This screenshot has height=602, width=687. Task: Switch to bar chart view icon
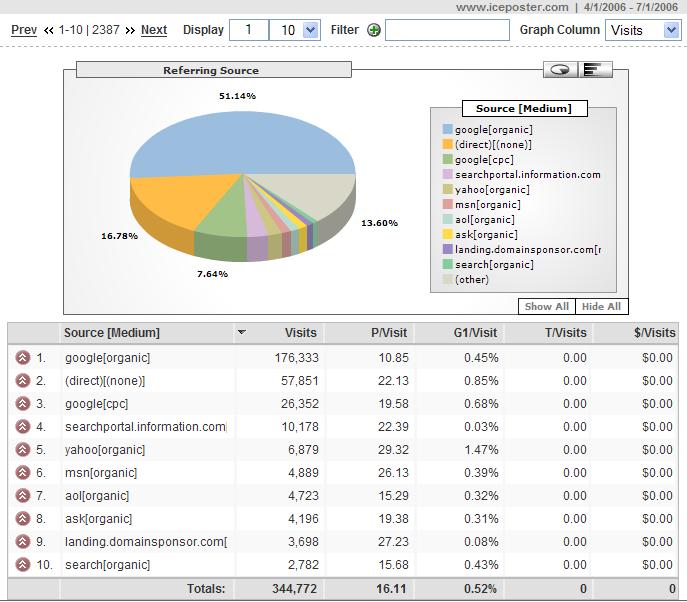(596, 69)
